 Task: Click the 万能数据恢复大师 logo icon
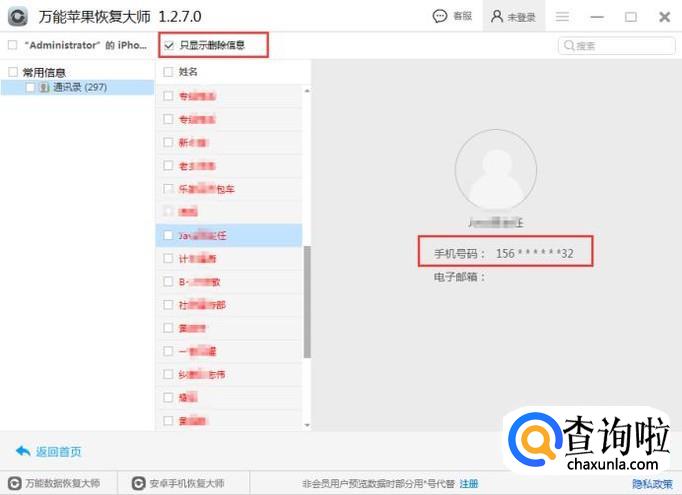tap(15, 483)
